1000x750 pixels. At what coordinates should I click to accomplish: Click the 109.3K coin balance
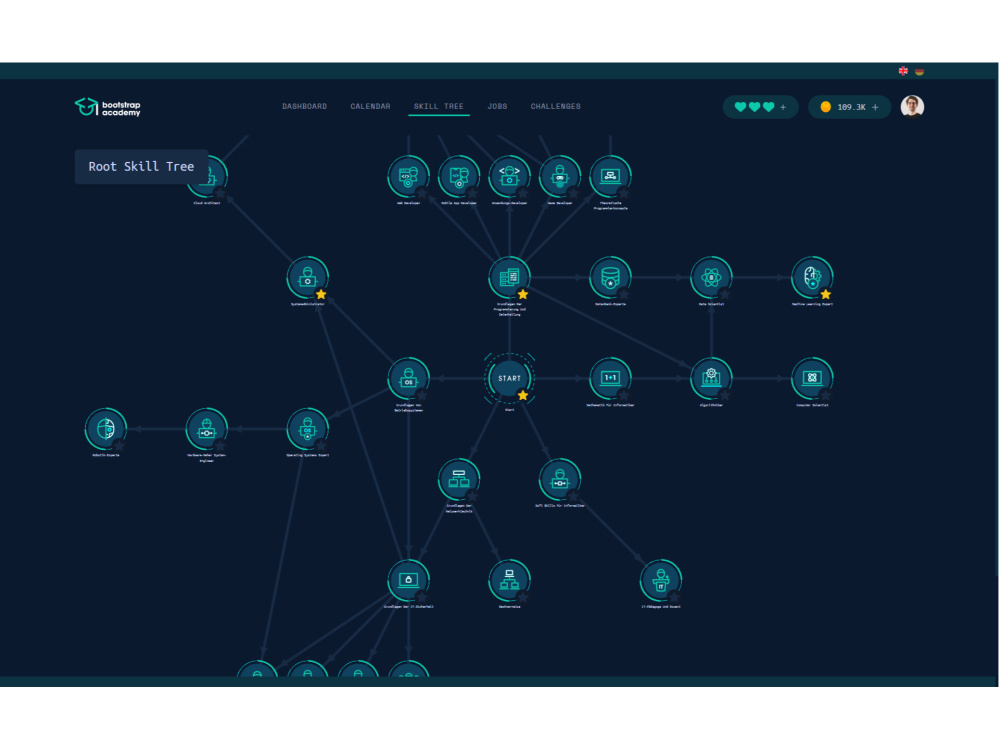(851, 107)
